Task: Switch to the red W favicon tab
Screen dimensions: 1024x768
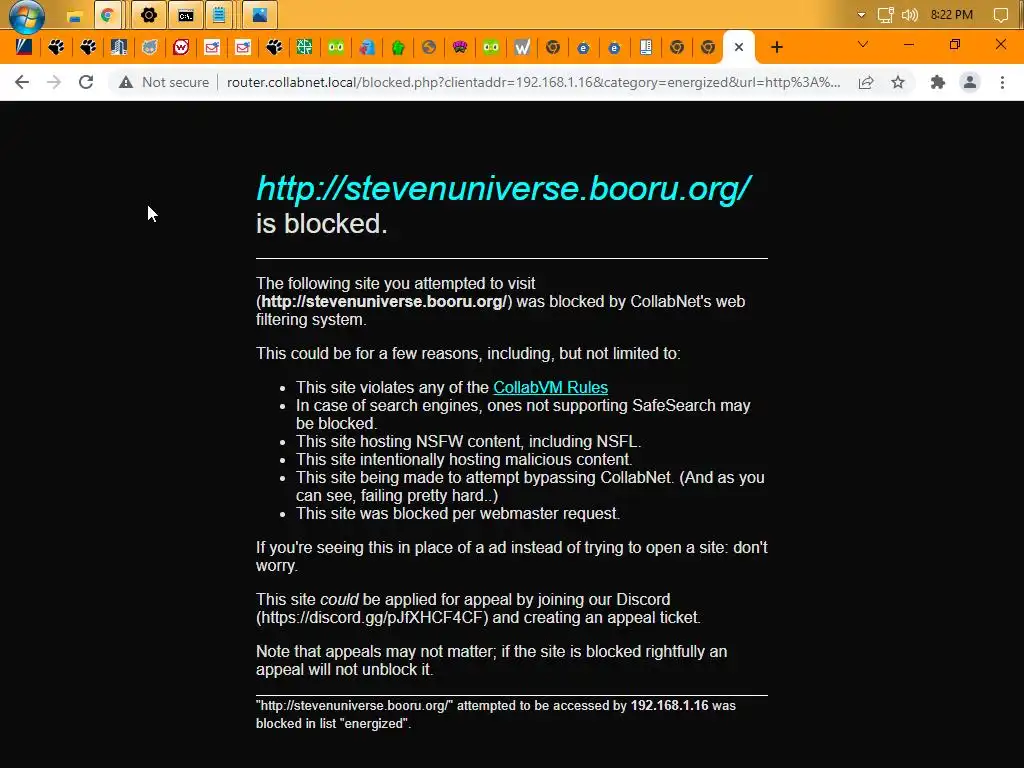Action: 181,47
